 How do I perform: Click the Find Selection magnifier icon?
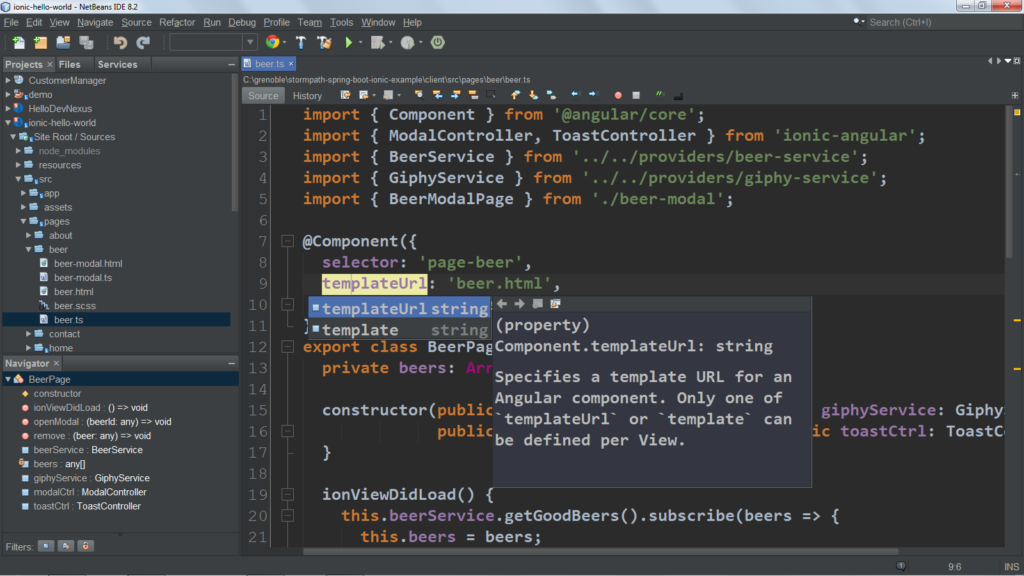point(420,95)
